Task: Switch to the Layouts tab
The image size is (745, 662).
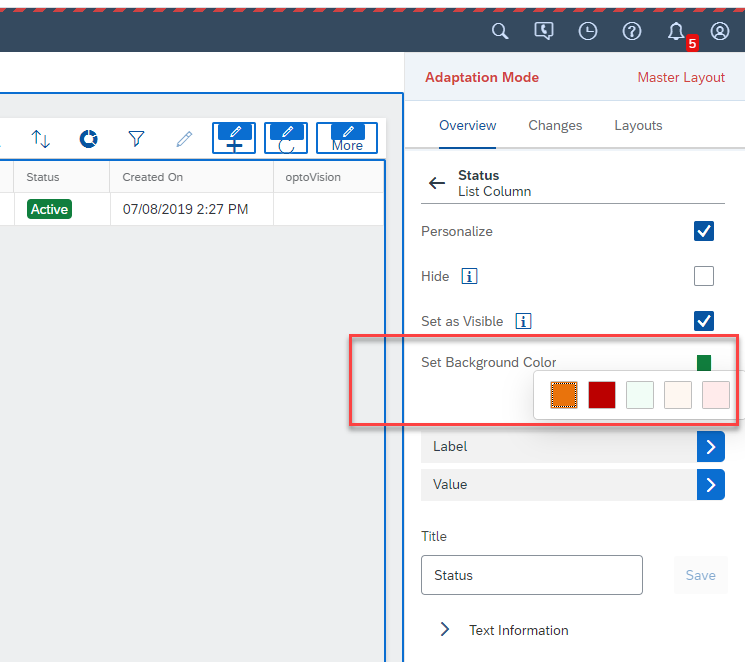Action: (x=638, y=125)
